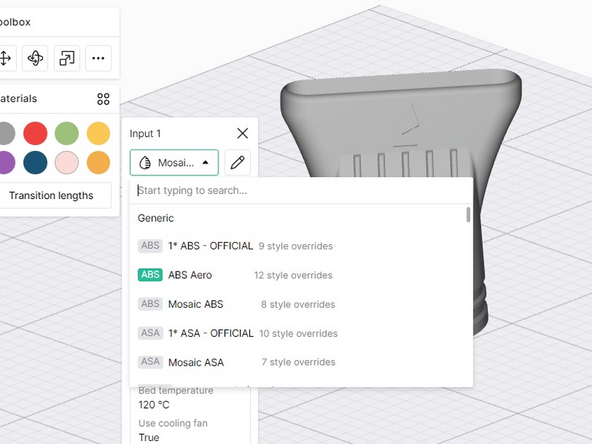
Task: Click the material list scrollbar thumb
Action: [x=469, y=214]
